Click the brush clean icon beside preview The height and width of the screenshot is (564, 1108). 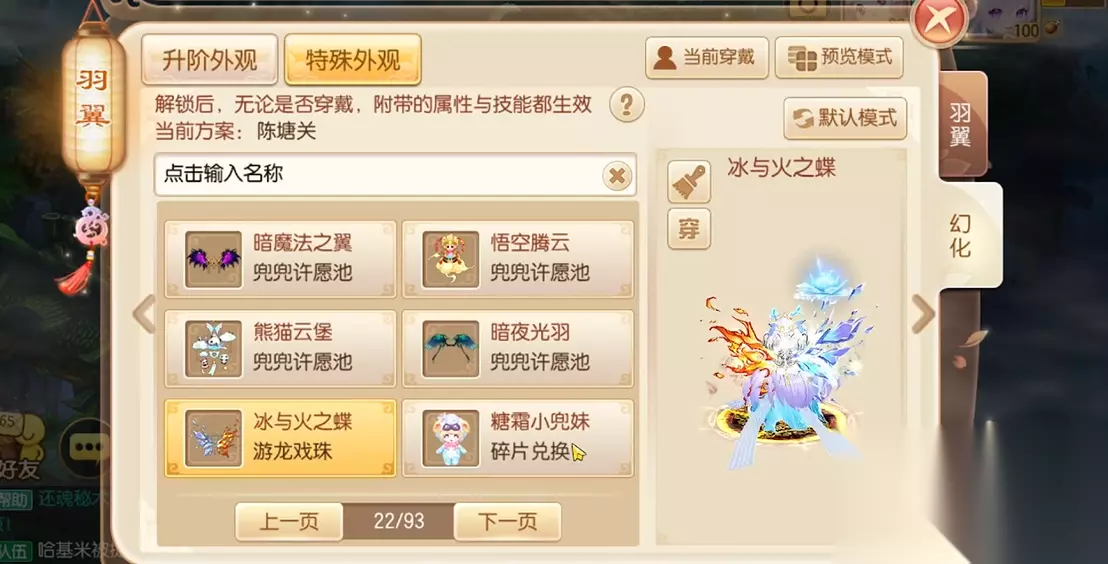click(689, 182)
